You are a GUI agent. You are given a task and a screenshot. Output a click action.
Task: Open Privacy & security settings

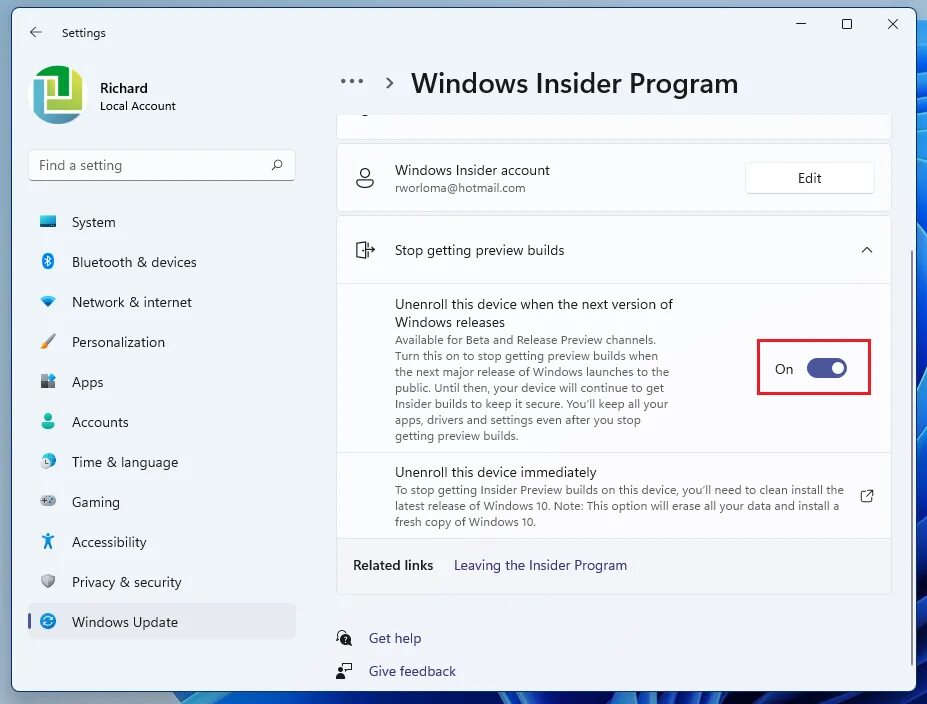pos(126,582)
